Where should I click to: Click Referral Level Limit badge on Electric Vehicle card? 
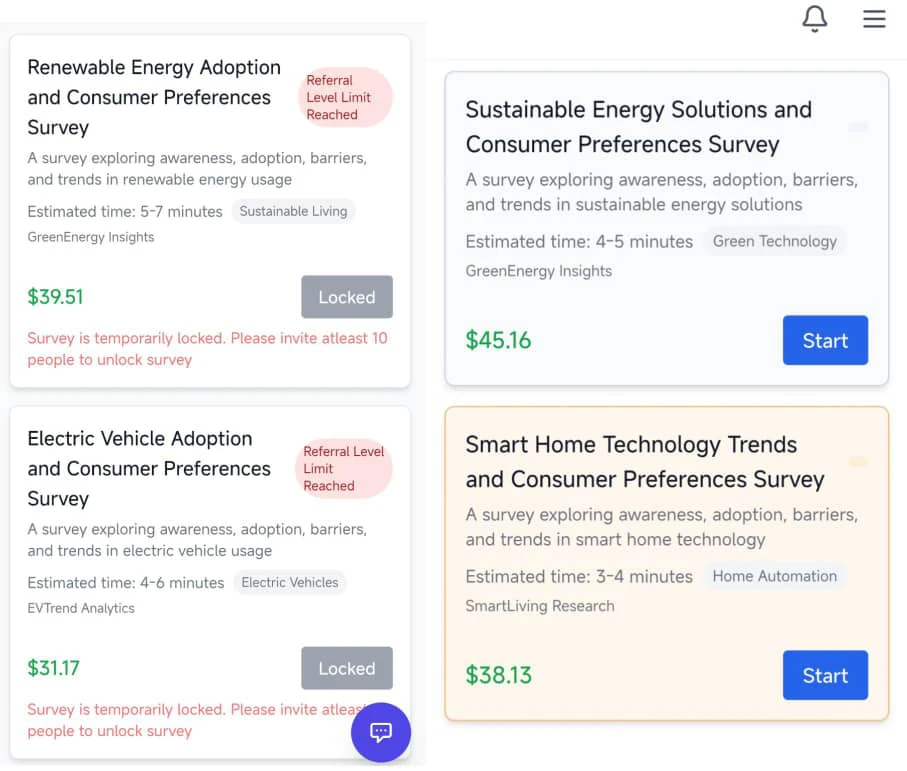click(345, 468)
